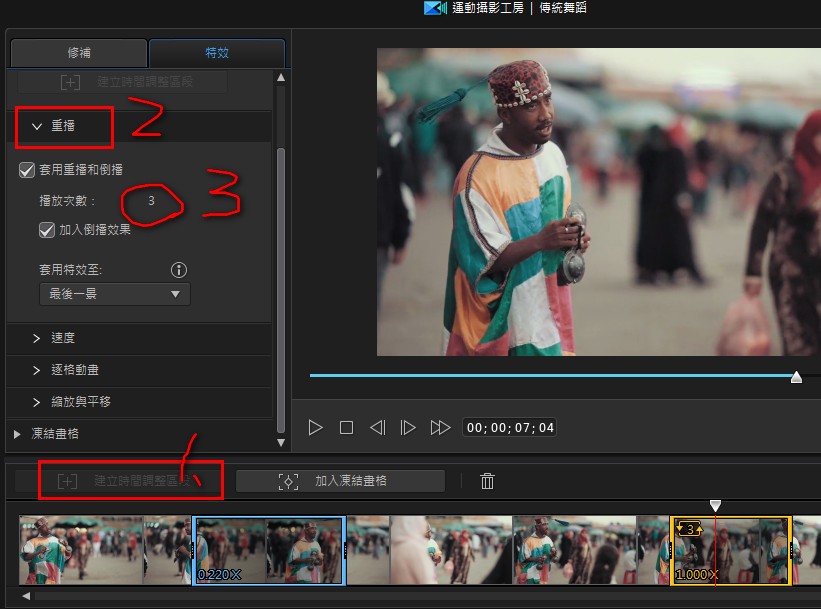This screenshot has height=609, width=821.
Task: Select the 0.220X timeline segment
Action: coord(269,550)
